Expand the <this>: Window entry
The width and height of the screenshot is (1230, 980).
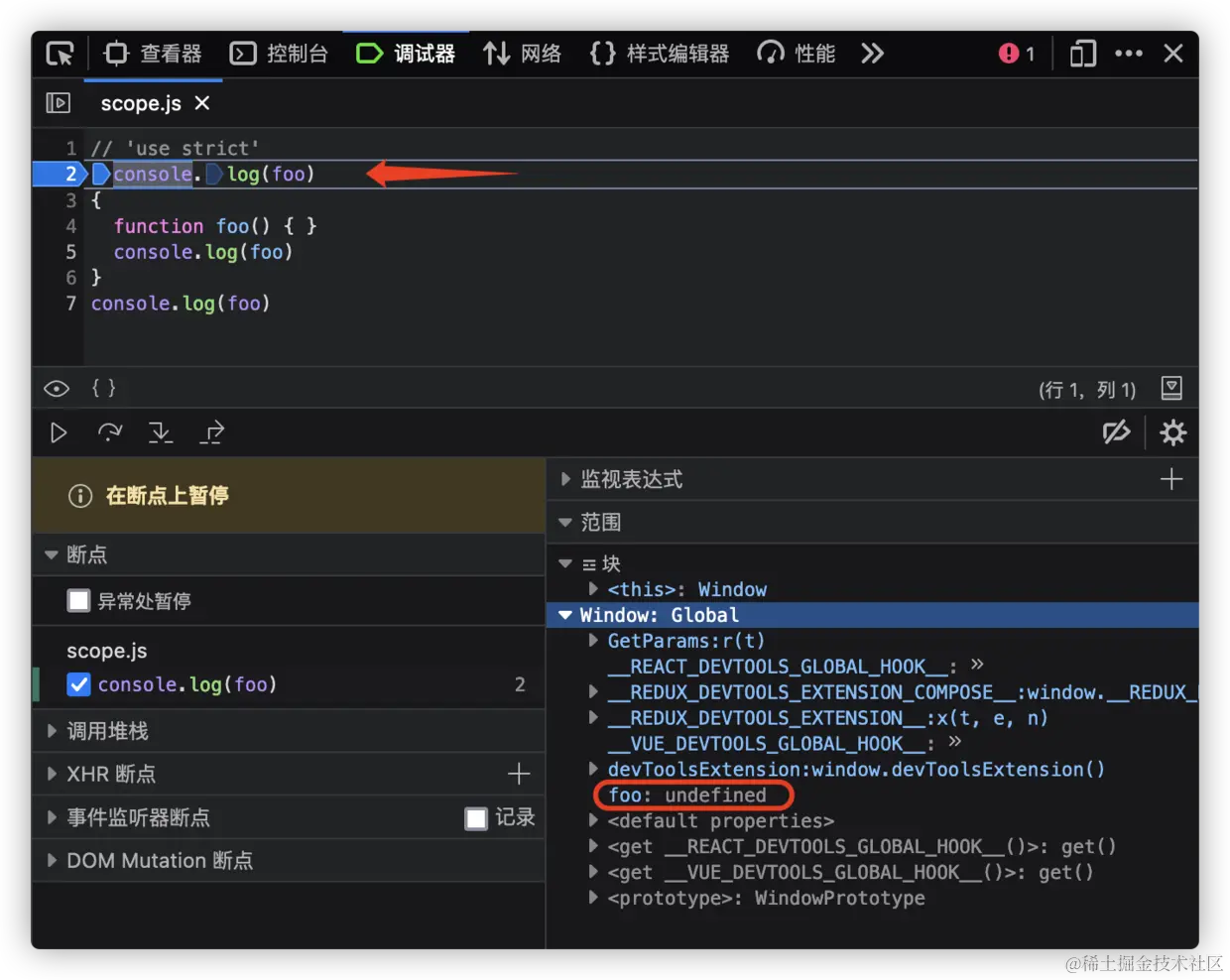[593, 589]
